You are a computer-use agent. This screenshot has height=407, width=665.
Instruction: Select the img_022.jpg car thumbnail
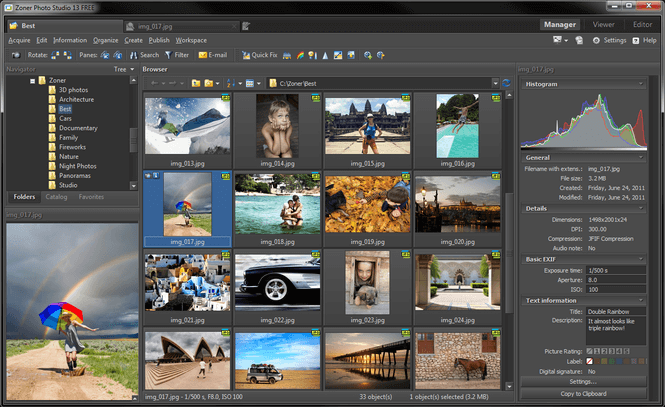pos(277,283)
